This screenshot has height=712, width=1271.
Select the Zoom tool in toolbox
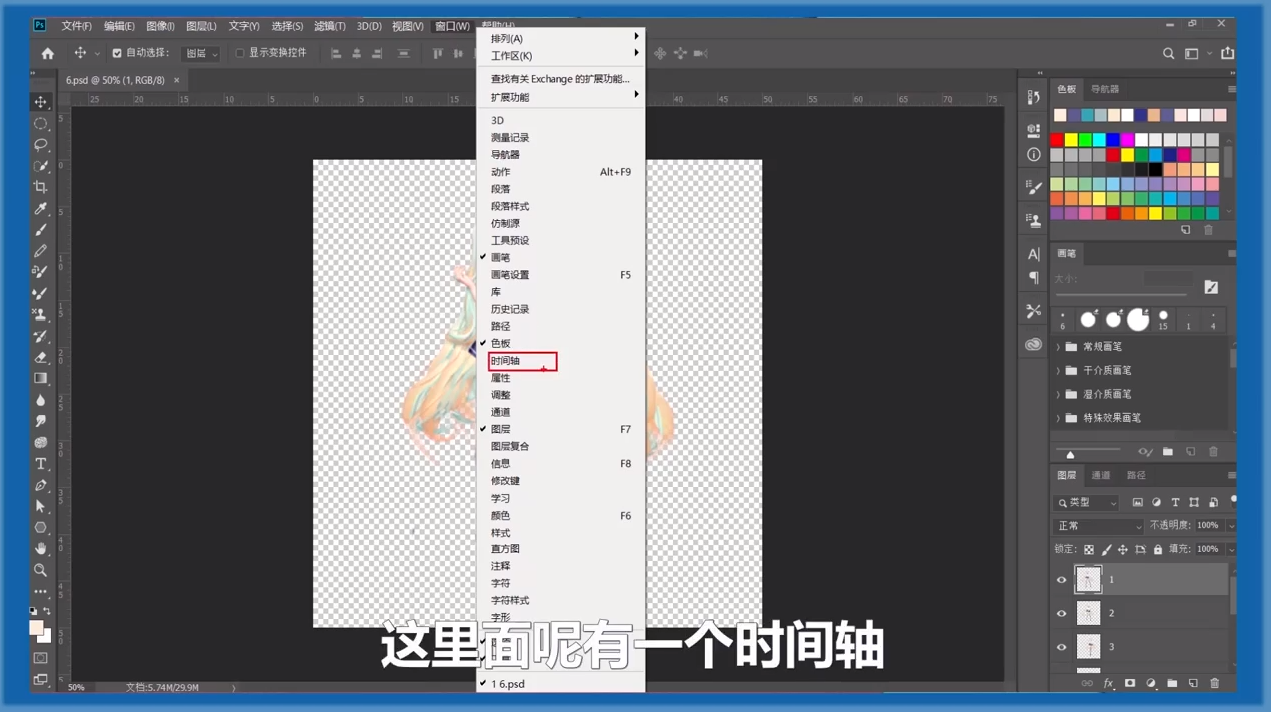41,570
